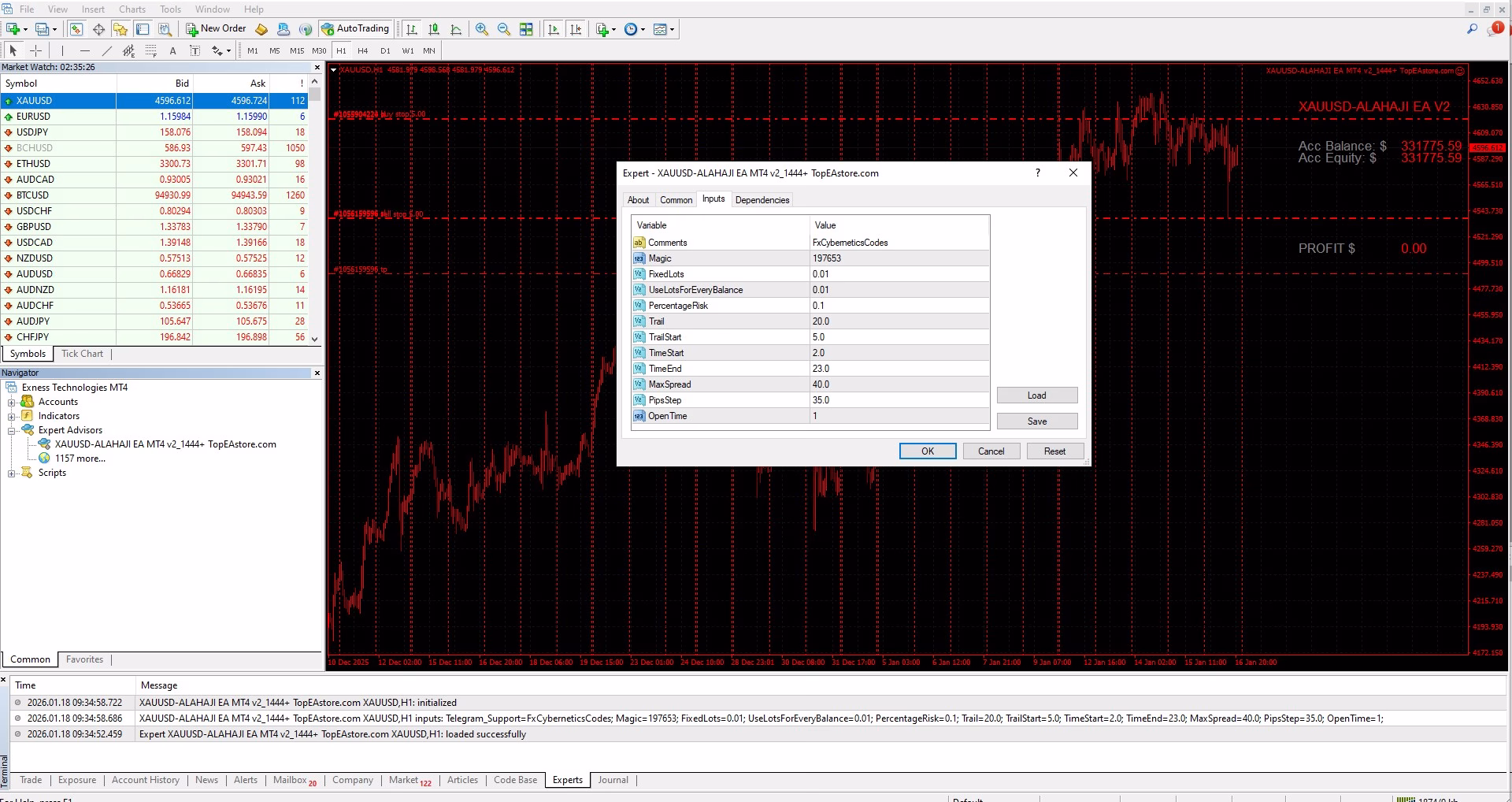Toggle the Market Watch panel icon
This screenshot has width=1512, height=802.
(76, 29)
